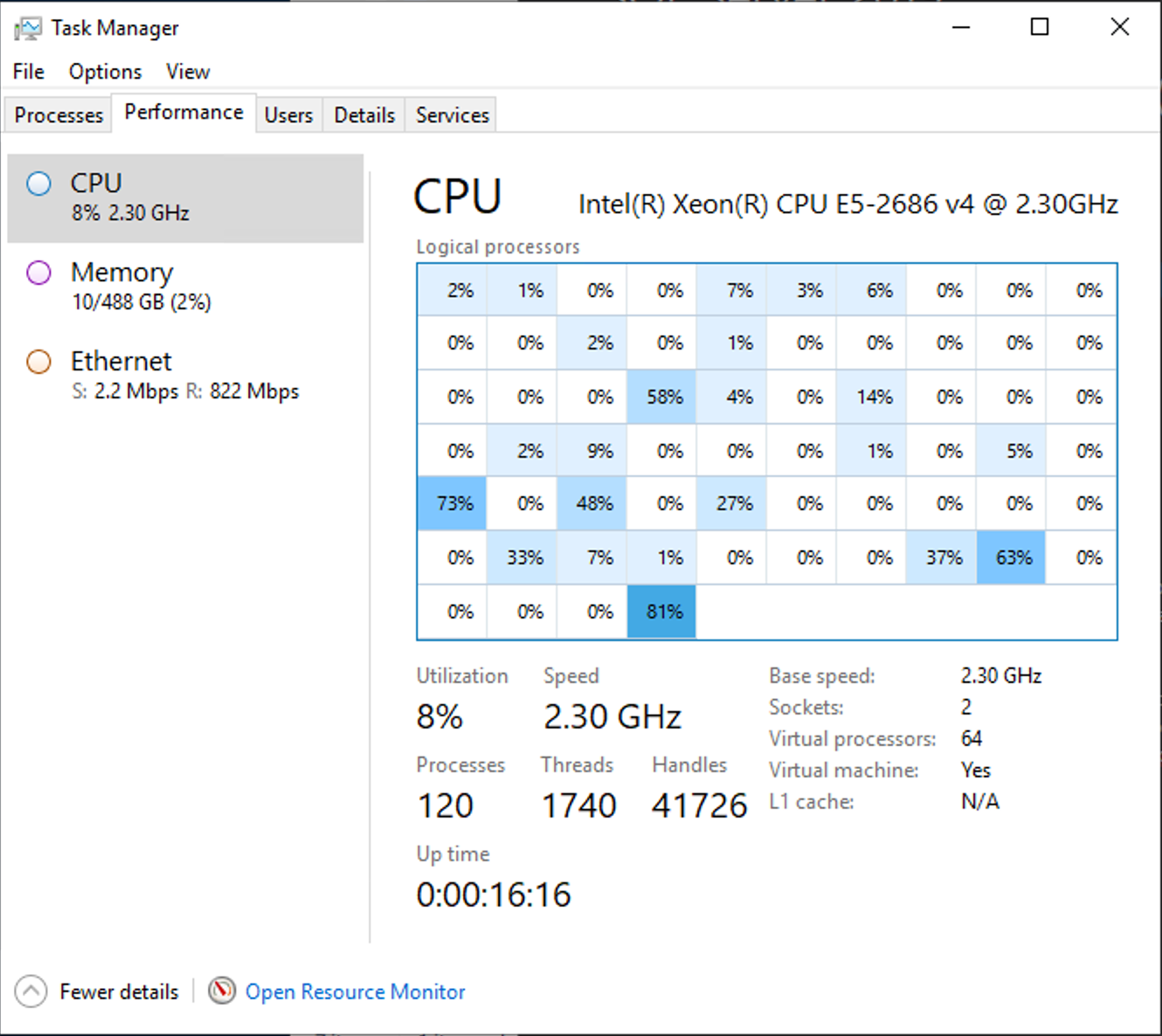This screenshot has width=1162, height=1036.
Task: Open the Services tab
Action: tap(452, 115)
